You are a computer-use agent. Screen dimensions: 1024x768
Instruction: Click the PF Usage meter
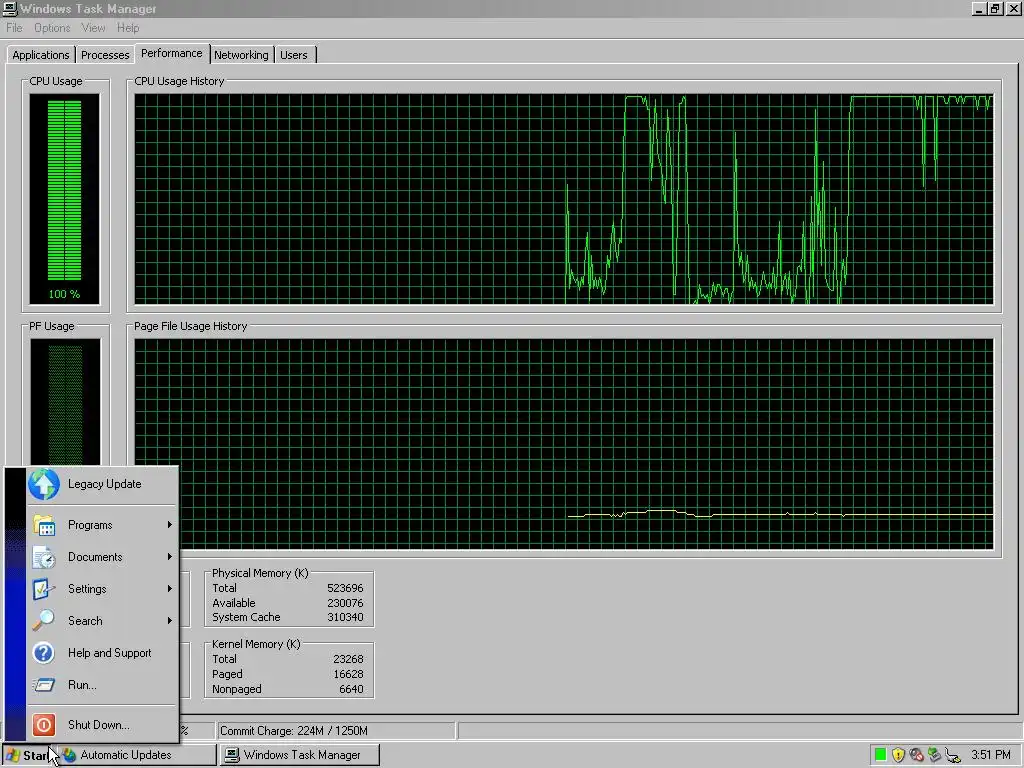click(x=65, y=402)
